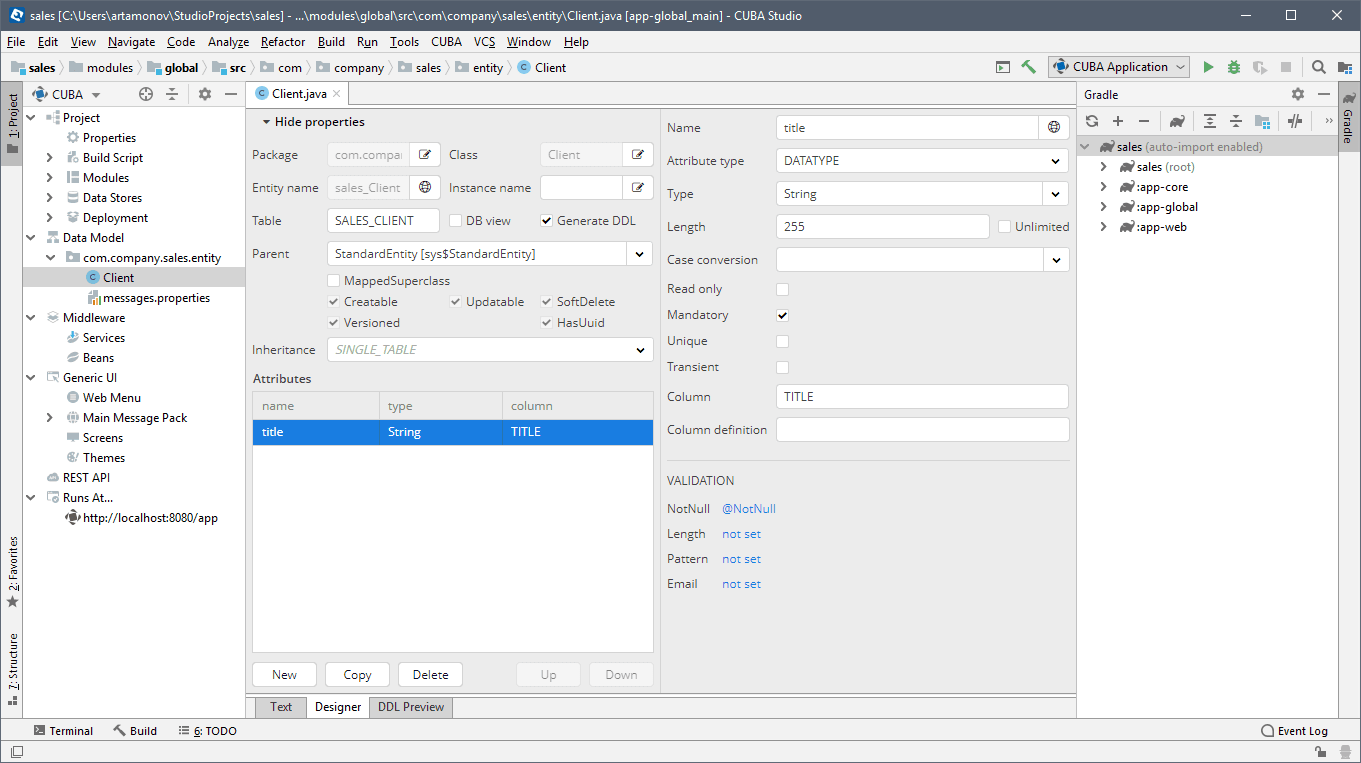The width and height of the screenshot is (1361, 763).
Task: Switch to the DDL Preview tab
Action: [411, 707]
